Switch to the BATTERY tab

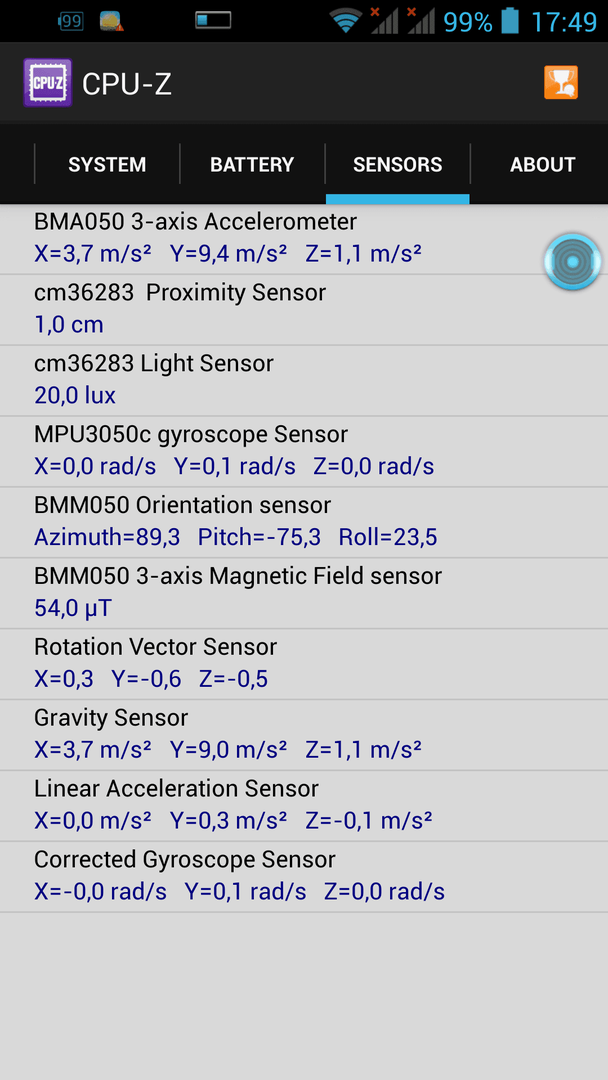pyautogui.click(x=252, y=165)
